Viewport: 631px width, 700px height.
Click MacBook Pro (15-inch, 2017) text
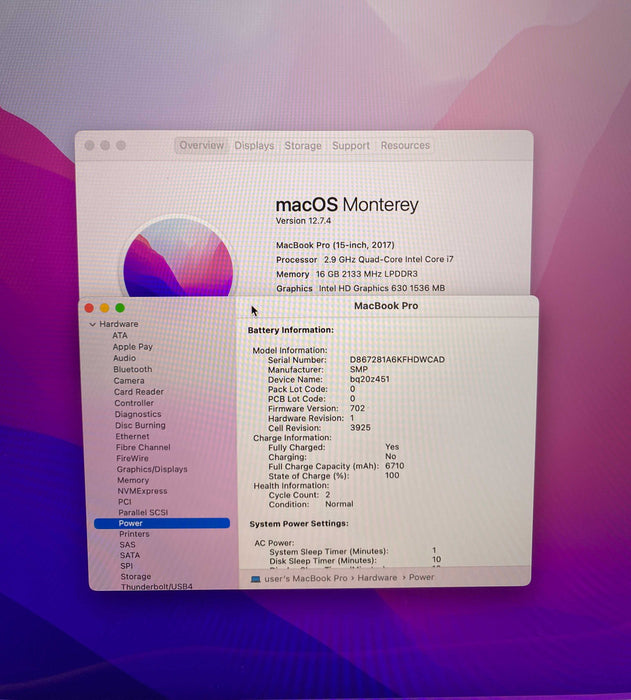click(335, 245)
